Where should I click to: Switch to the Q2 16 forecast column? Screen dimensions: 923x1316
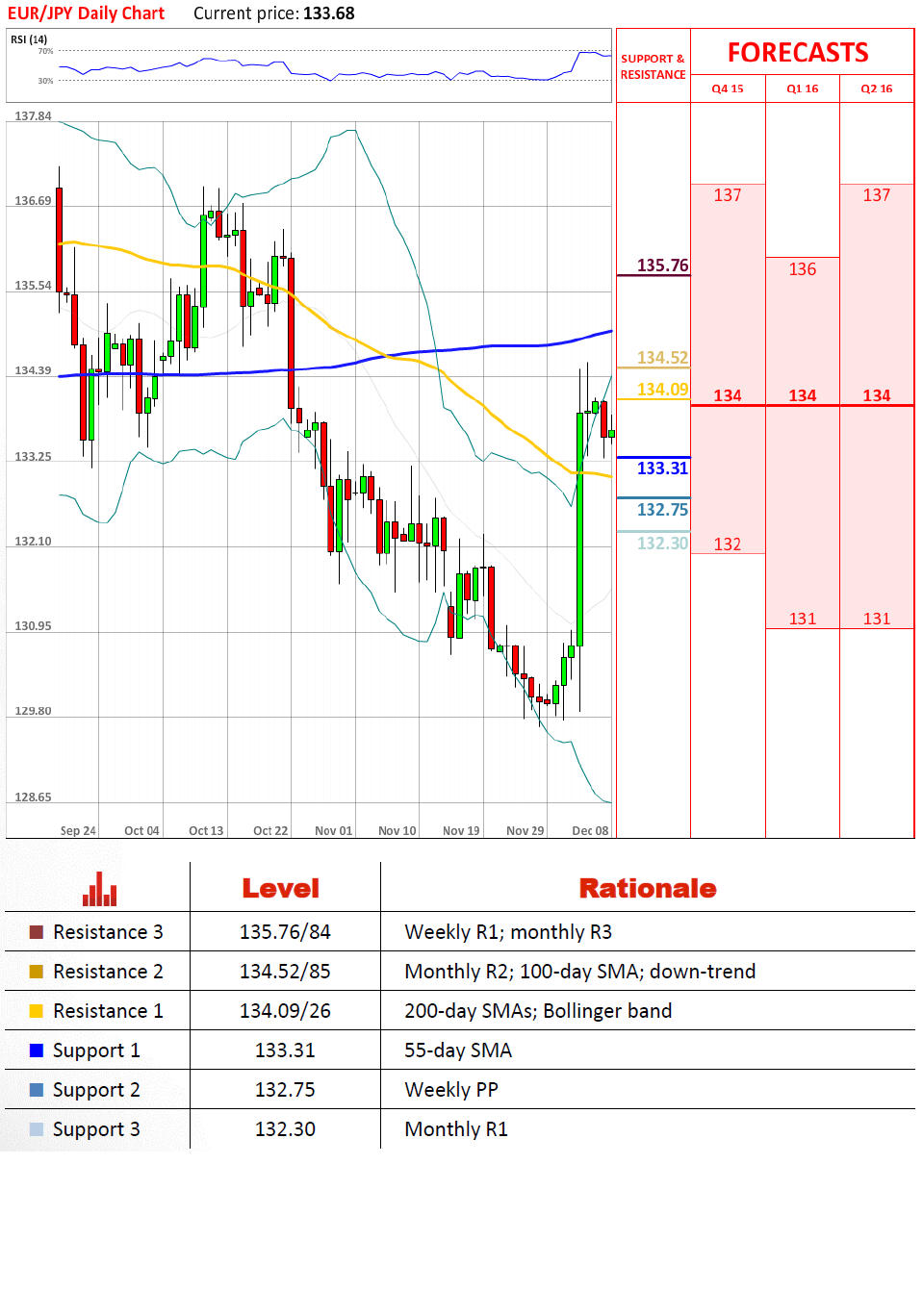pyautogui.click(x=877, y=89)
